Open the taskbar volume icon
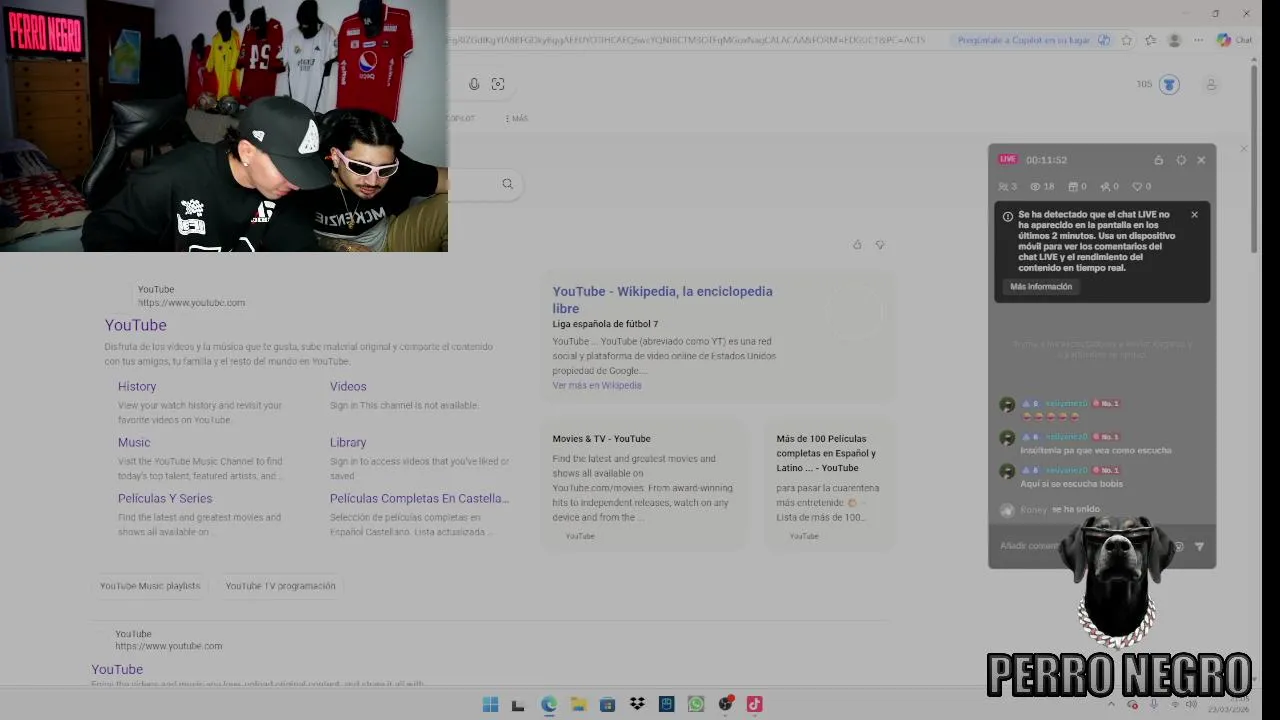 (1191, 704)
